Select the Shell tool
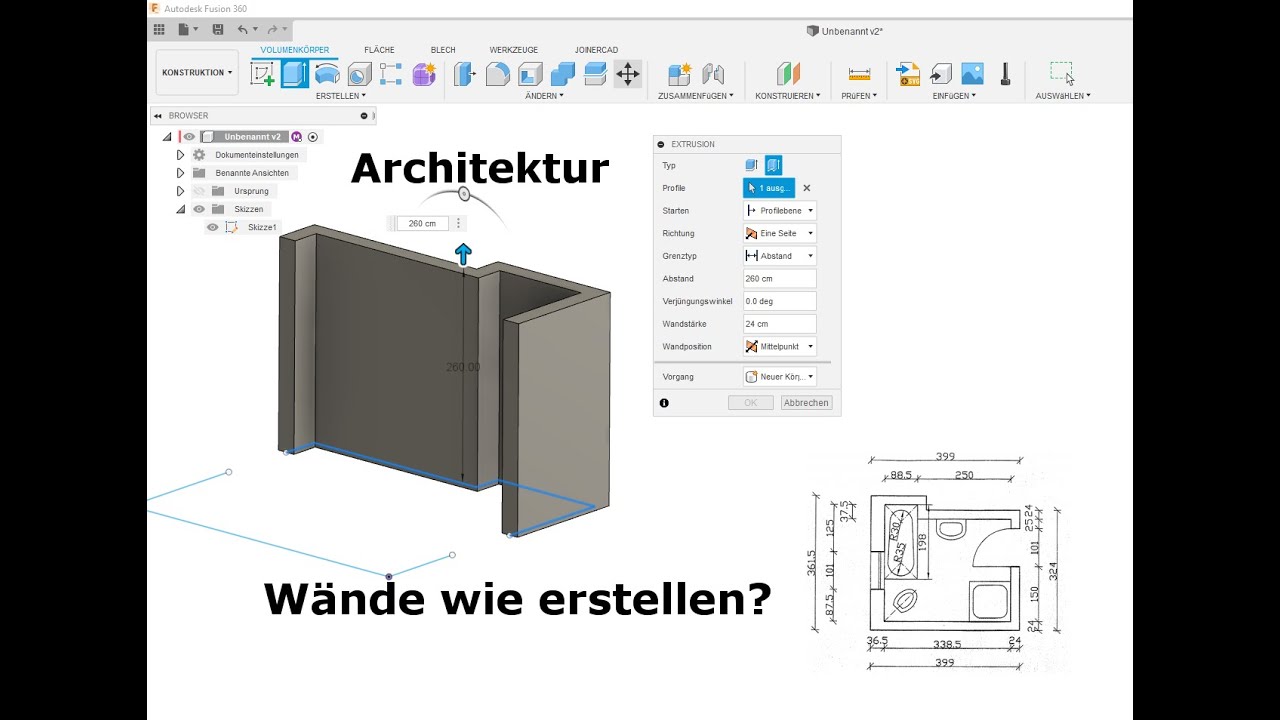The width and height of the screenshot is (1280, 720). [530, 74]
